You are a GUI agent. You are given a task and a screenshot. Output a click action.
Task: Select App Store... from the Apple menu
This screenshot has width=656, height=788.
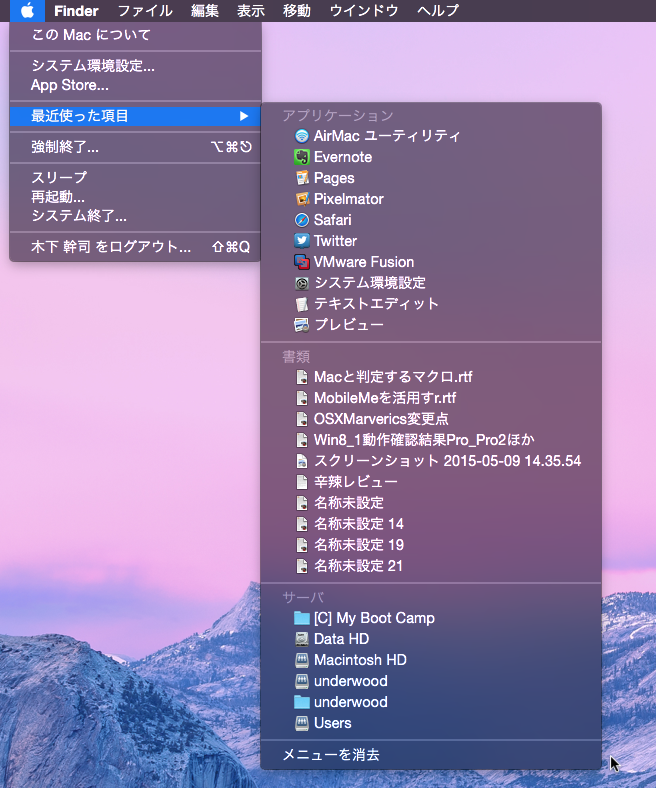click(x=135, y=85)
